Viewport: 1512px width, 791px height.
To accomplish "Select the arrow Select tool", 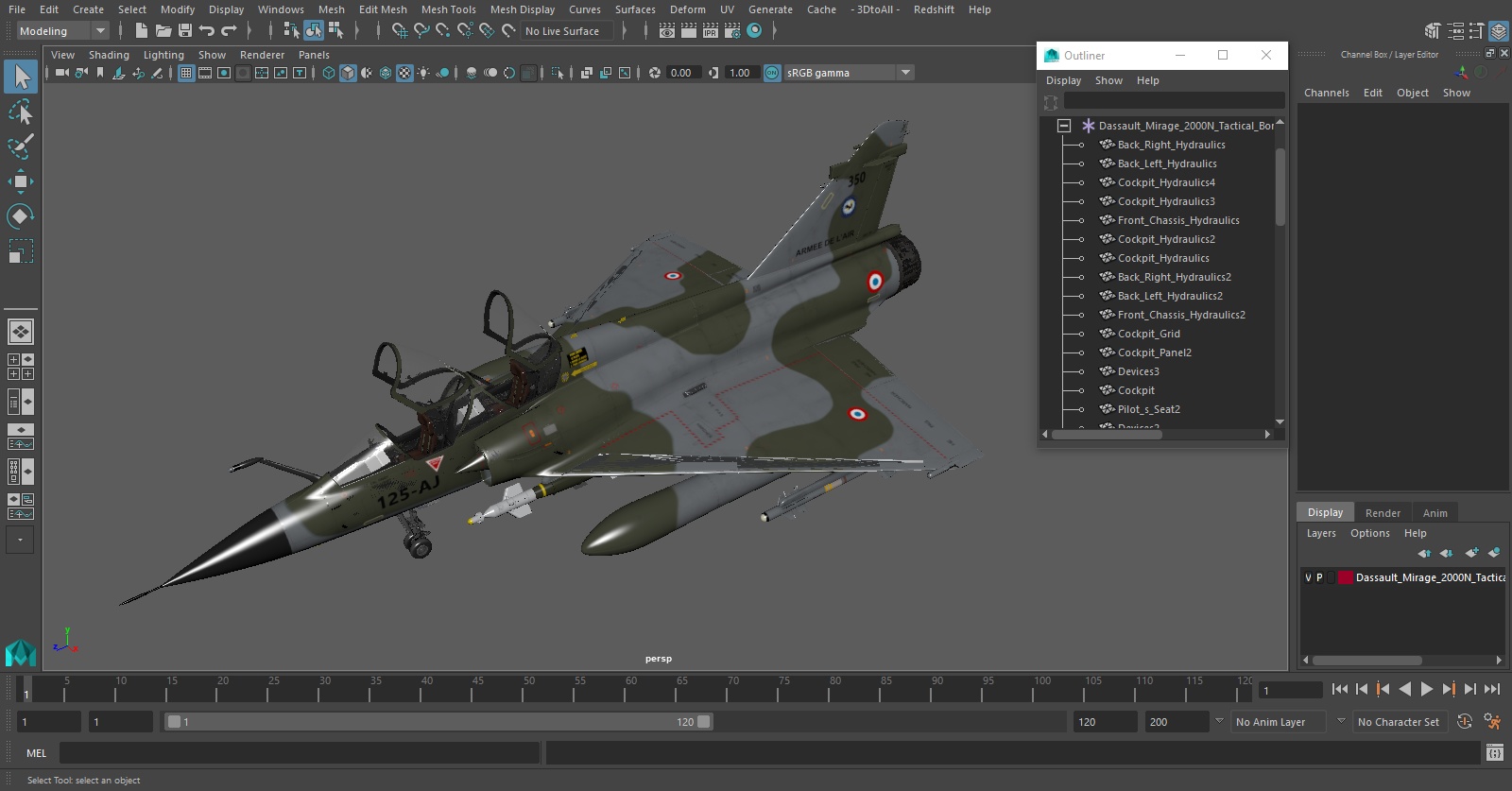I will 21,77.
